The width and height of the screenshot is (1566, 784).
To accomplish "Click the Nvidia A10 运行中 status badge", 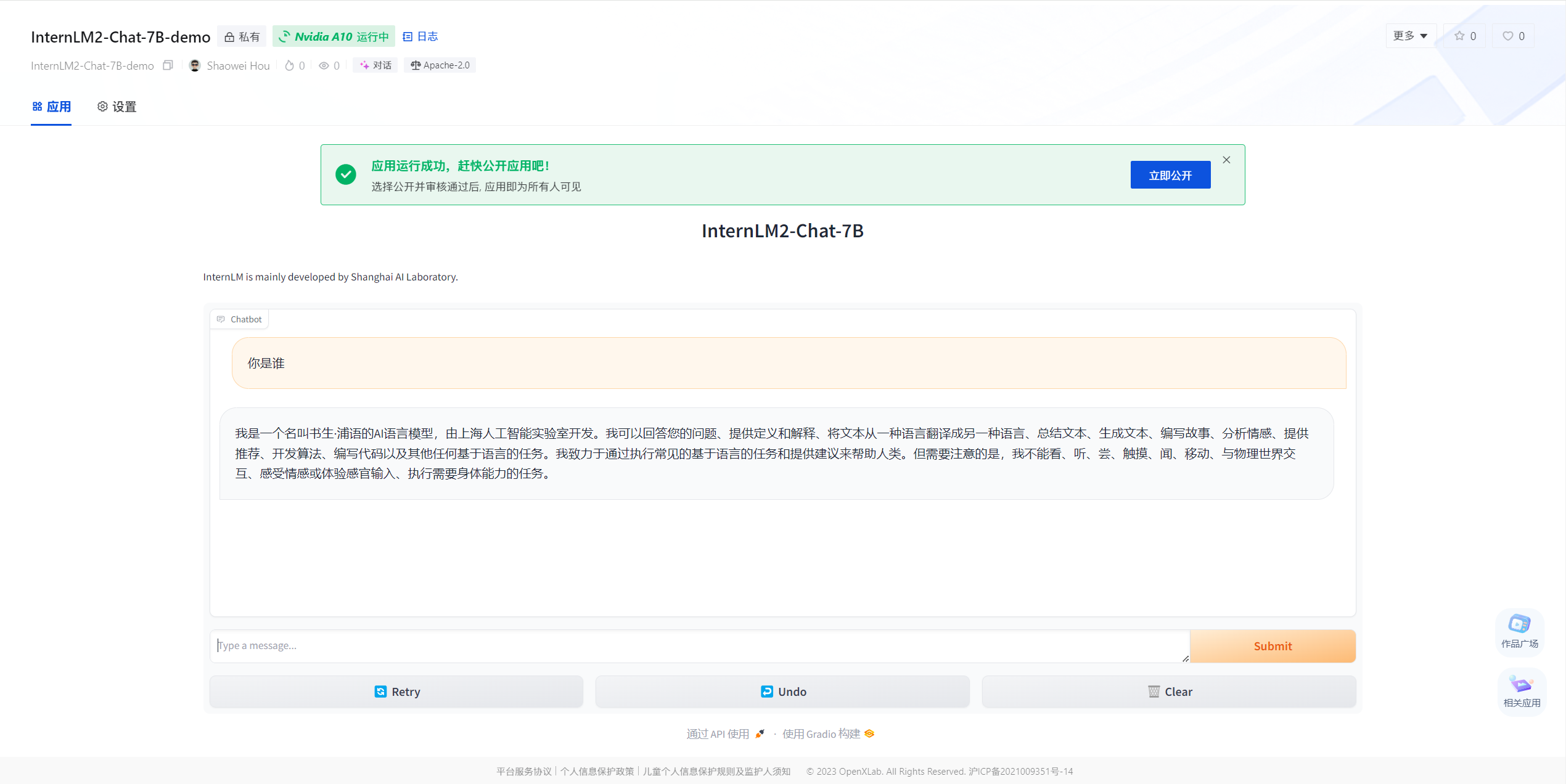I will 334,37.
